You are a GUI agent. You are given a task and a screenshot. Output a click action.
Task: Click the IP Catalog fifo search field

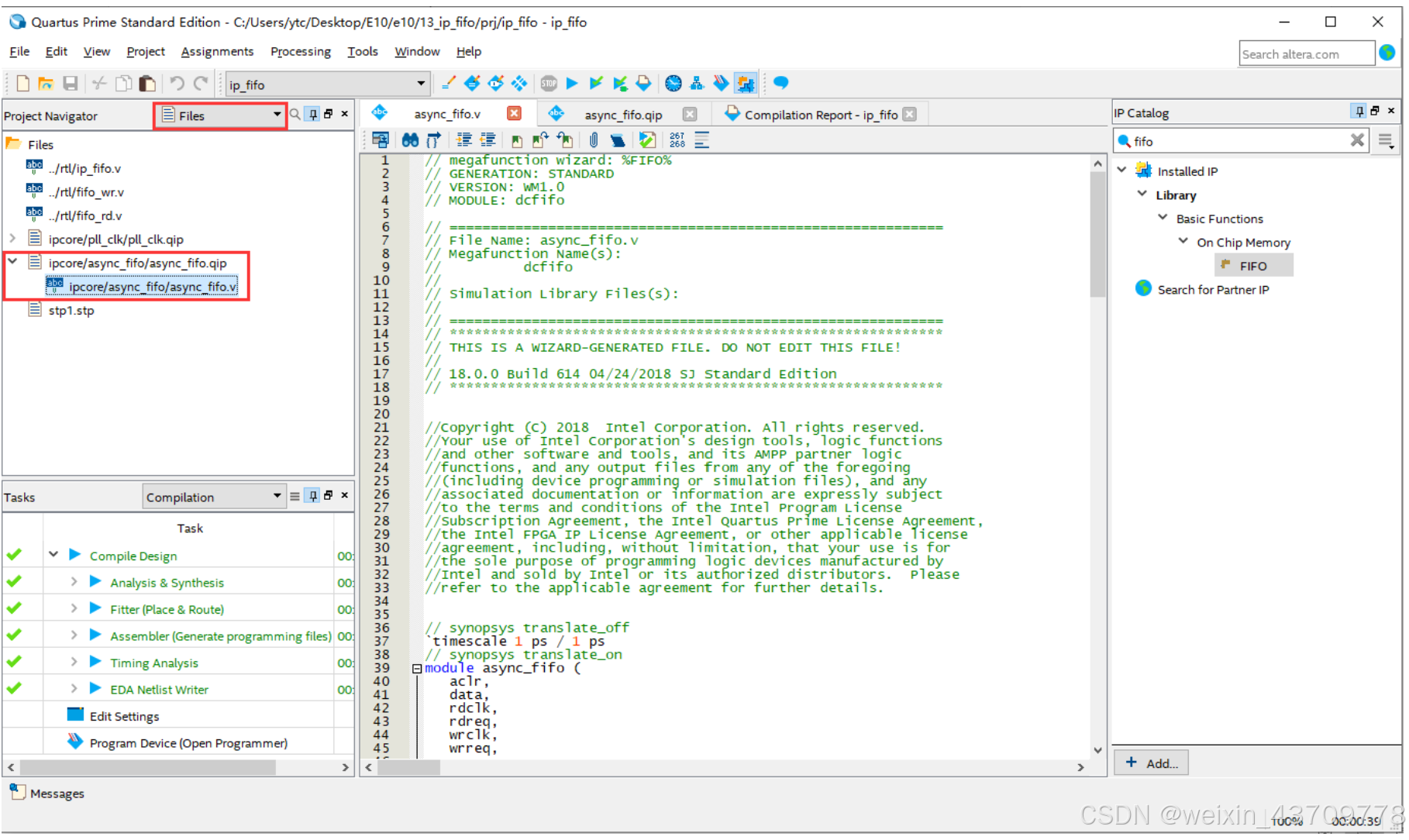[1240, 141]
